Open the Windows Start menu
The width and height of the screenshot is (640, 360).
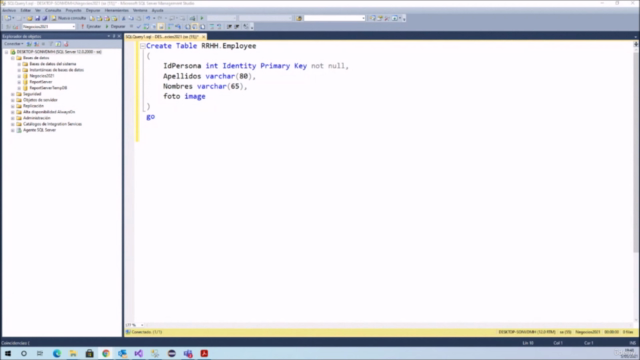(8, 353)
